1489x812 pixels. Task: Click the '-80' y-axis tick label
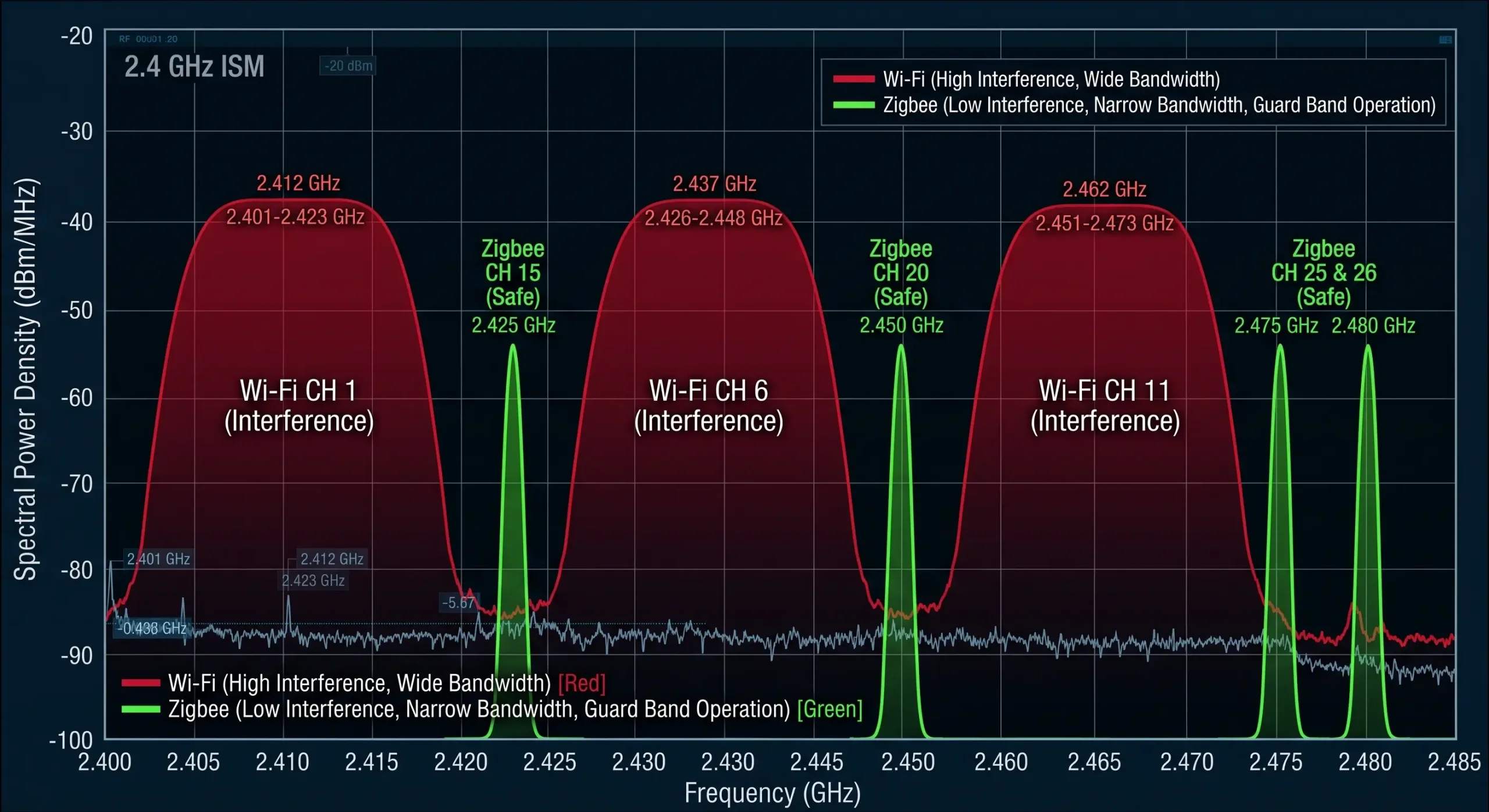(77, 570)
